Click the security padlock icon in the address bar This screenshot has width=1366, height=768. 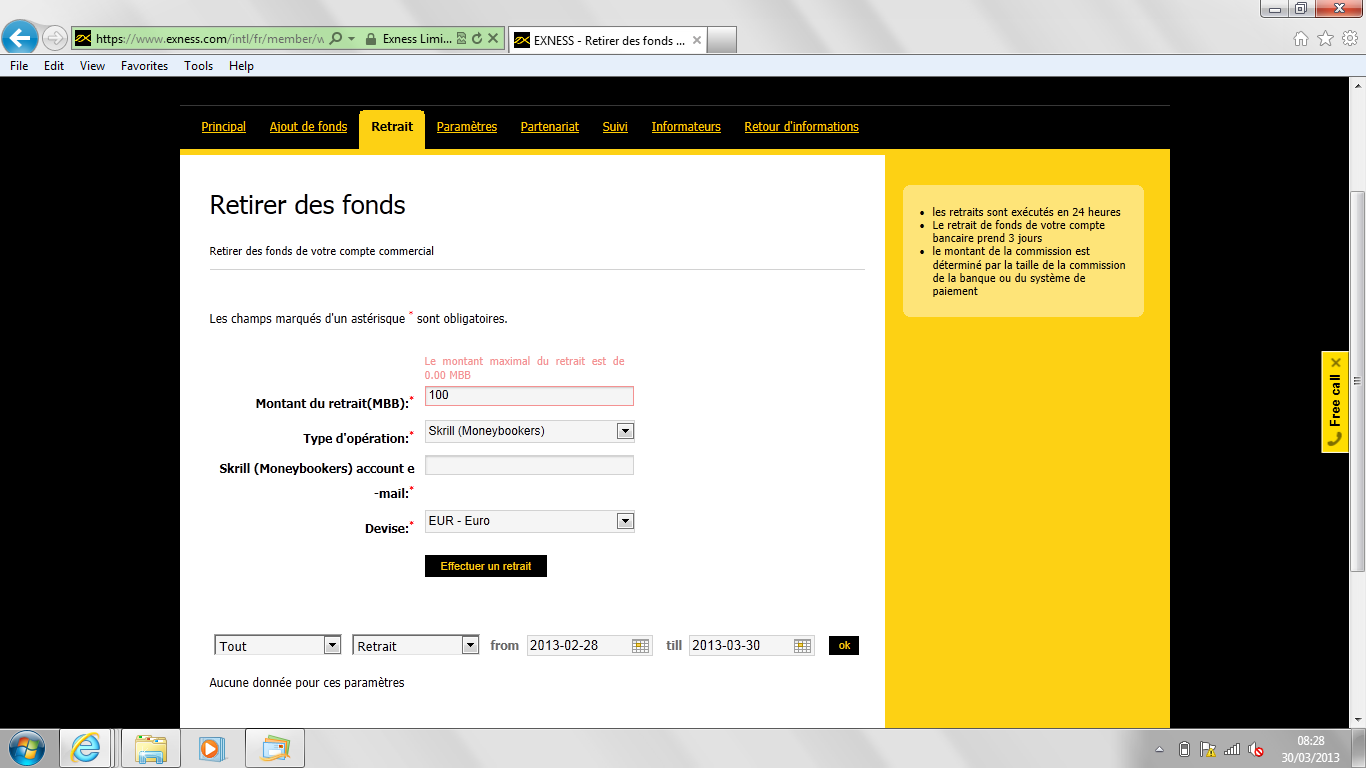coord(371,39)
